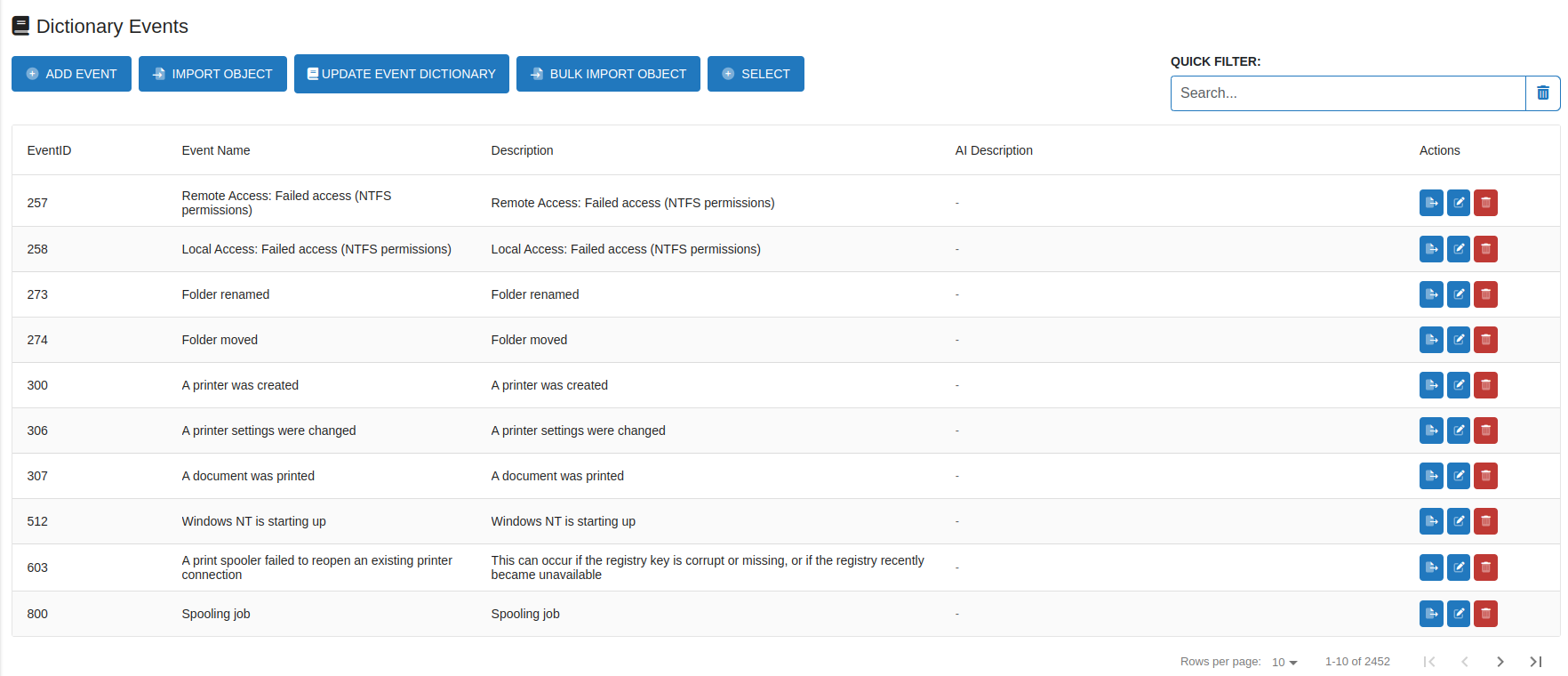Click Update Event Dictionary
The height and width of the screenshot is (676, 1568).
coord(401,74)
